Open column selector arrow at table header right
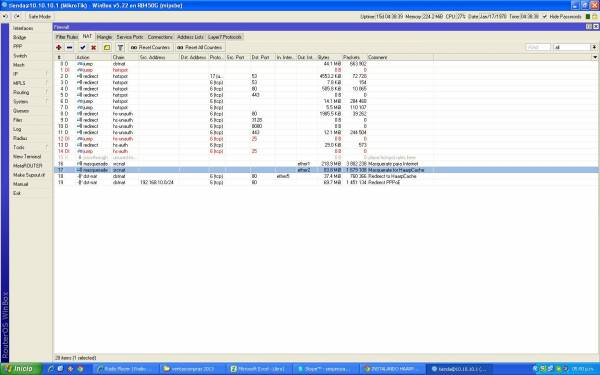The height and width of the screenshot is (375, 600). click(595, 57)
